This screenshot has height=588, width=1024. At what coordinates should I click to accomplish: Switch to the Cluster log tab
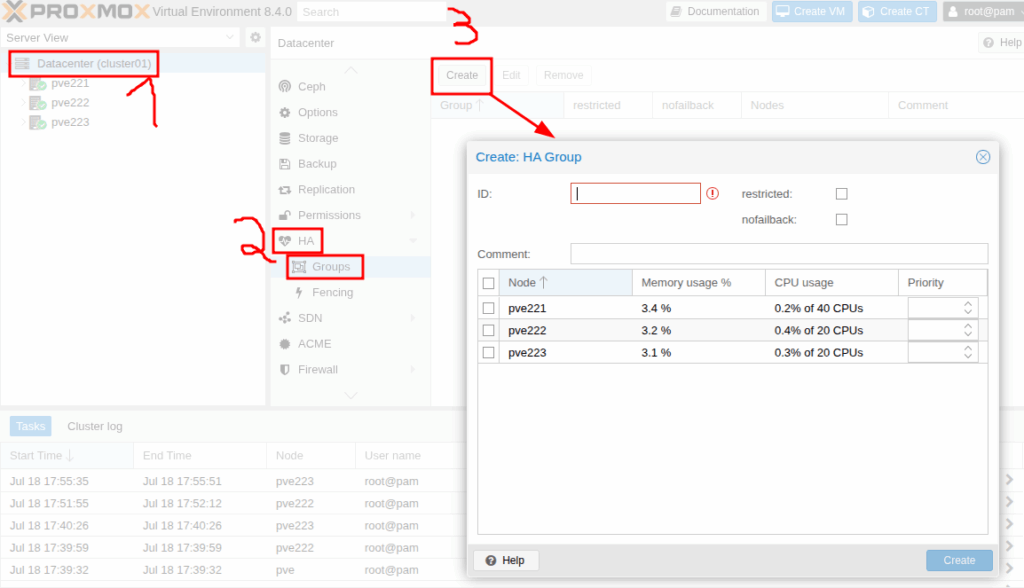point(95,426)
